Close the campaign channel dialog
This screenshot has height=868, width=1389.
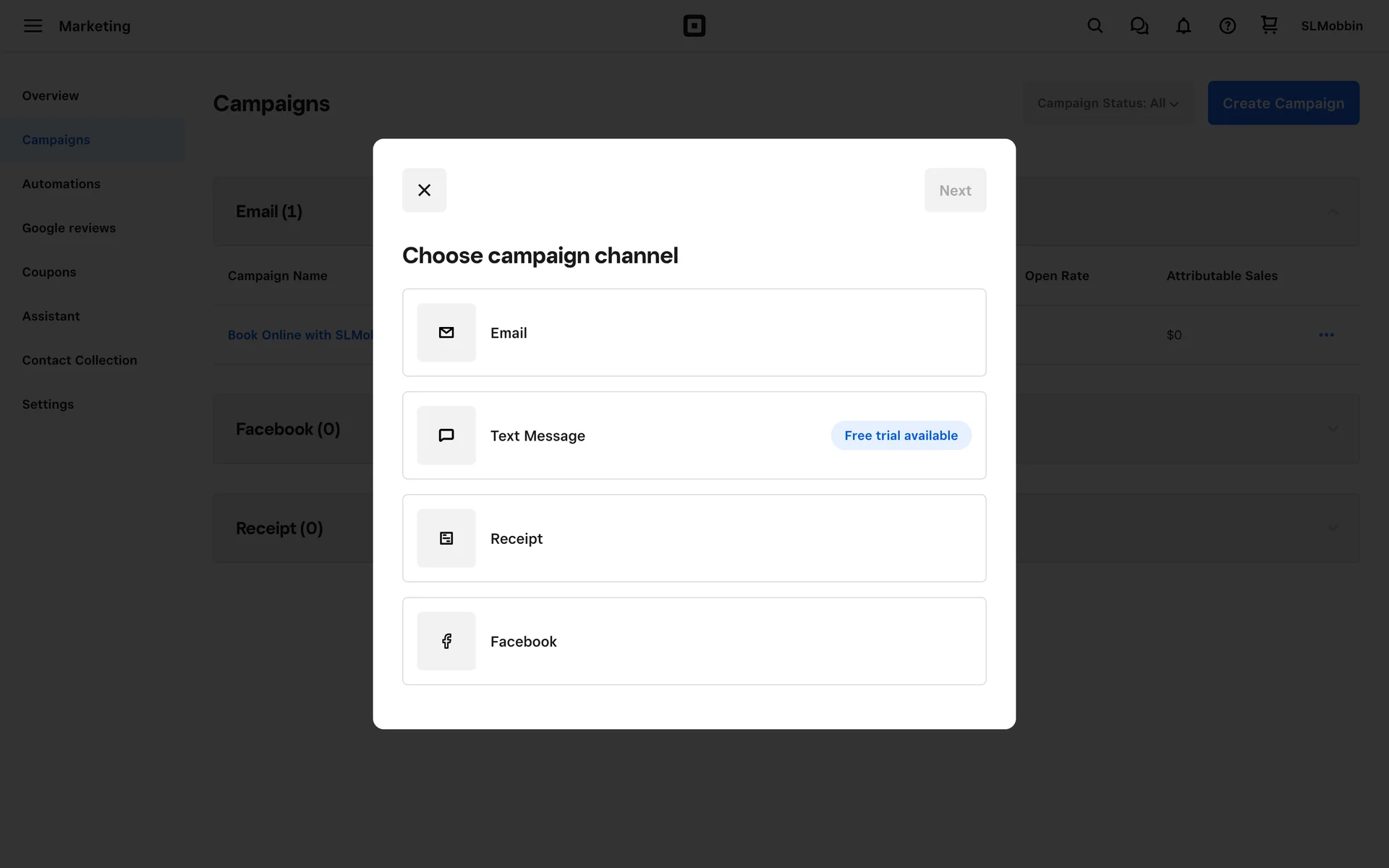[424, 190]
